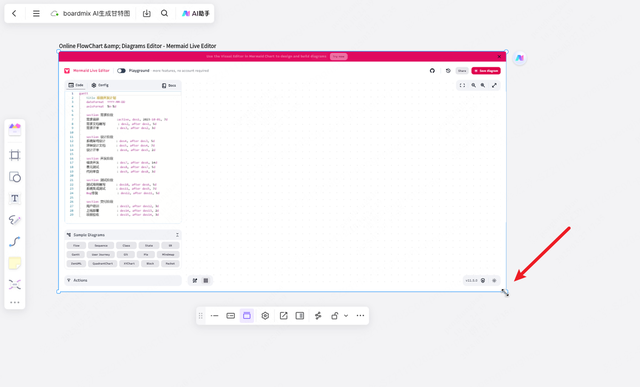Load the Pie sample diagram
Screen dimensions: 640x387
(x=146, y=254)
